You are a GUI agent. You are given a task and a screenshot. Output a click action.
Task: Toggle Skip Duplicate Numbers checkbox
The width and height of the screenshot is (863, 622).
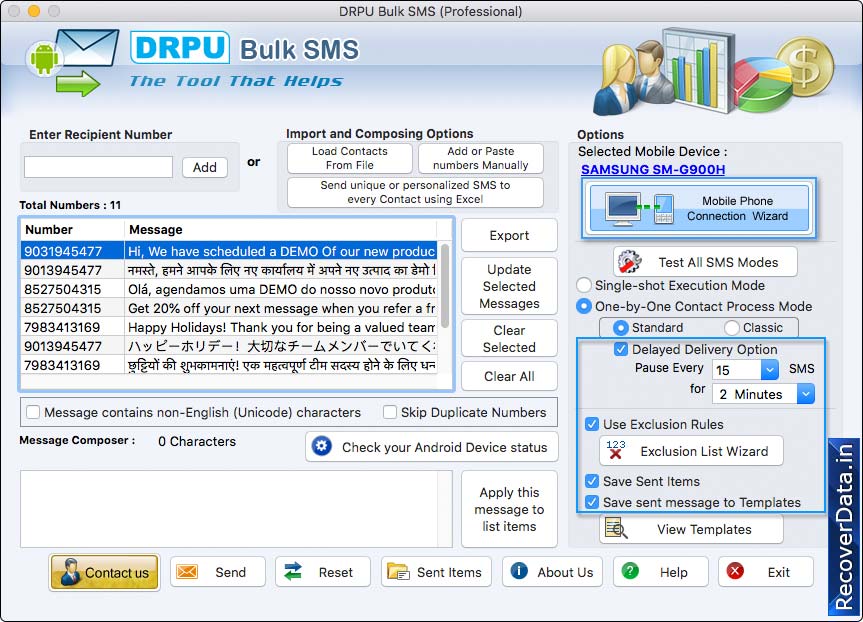390,412
